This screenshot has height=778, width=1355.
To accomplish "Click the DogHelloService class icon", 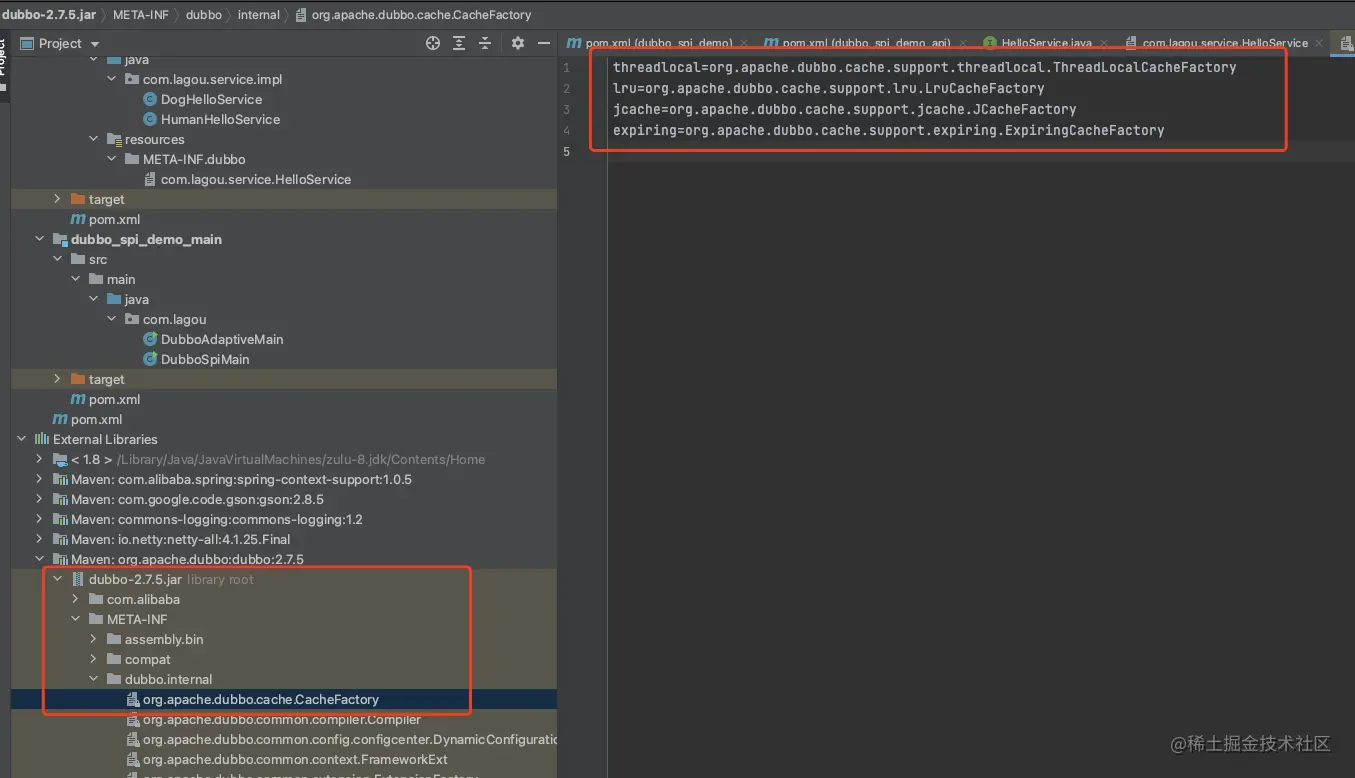I will click(x=151, y=99).
